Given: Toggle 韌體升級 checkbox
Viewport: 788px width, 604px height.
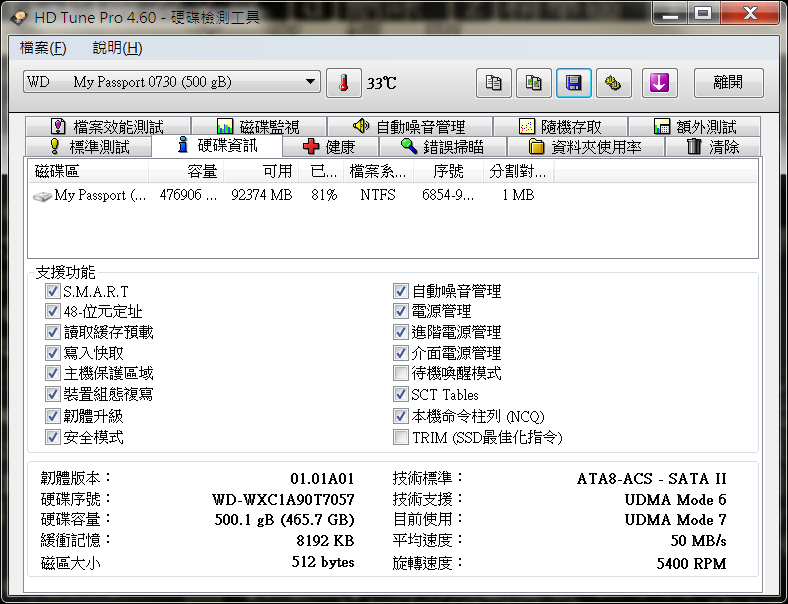Looking at the screenshot, I should [x=52, y=416].
